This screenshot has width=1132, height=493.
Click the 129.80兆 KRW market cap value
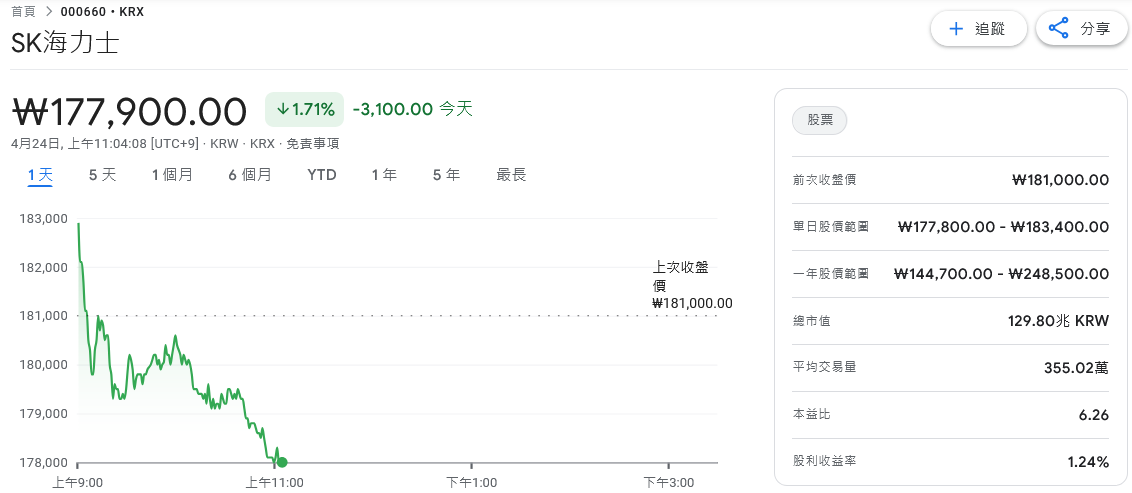point(1058,320)
